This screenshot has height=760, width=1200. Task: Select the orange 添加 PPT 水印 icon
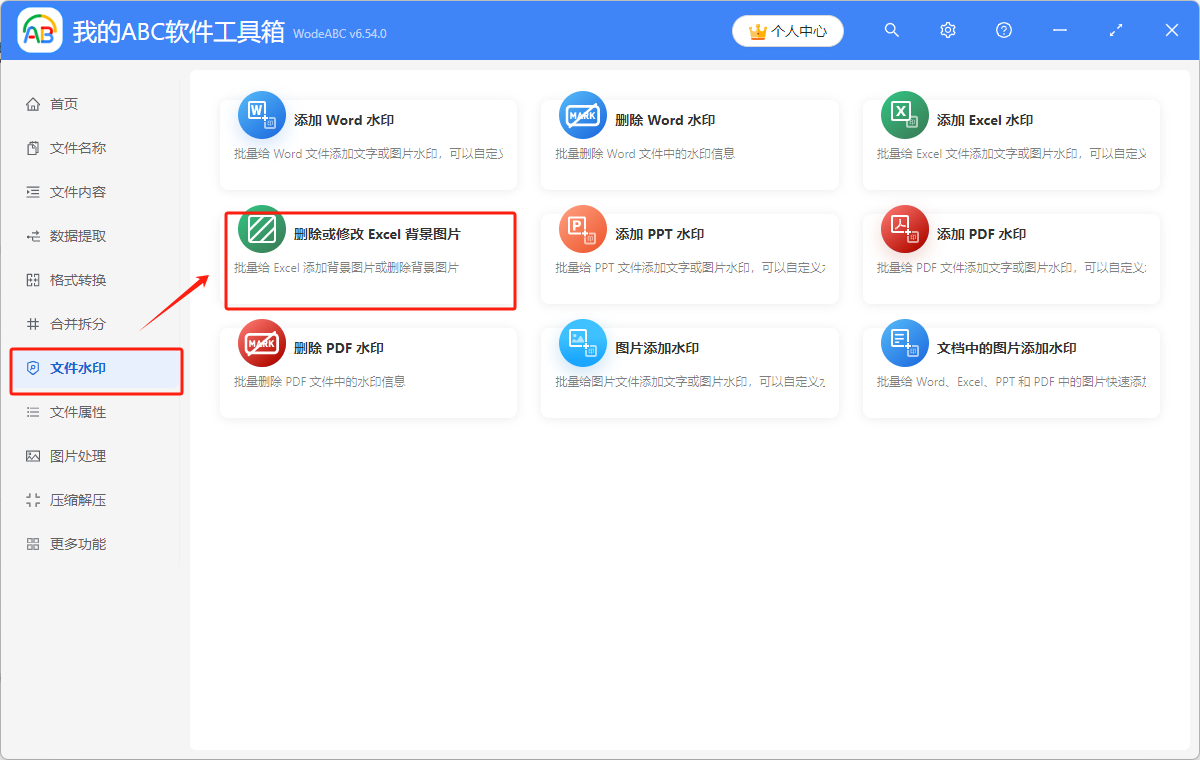tap(583, 228)
